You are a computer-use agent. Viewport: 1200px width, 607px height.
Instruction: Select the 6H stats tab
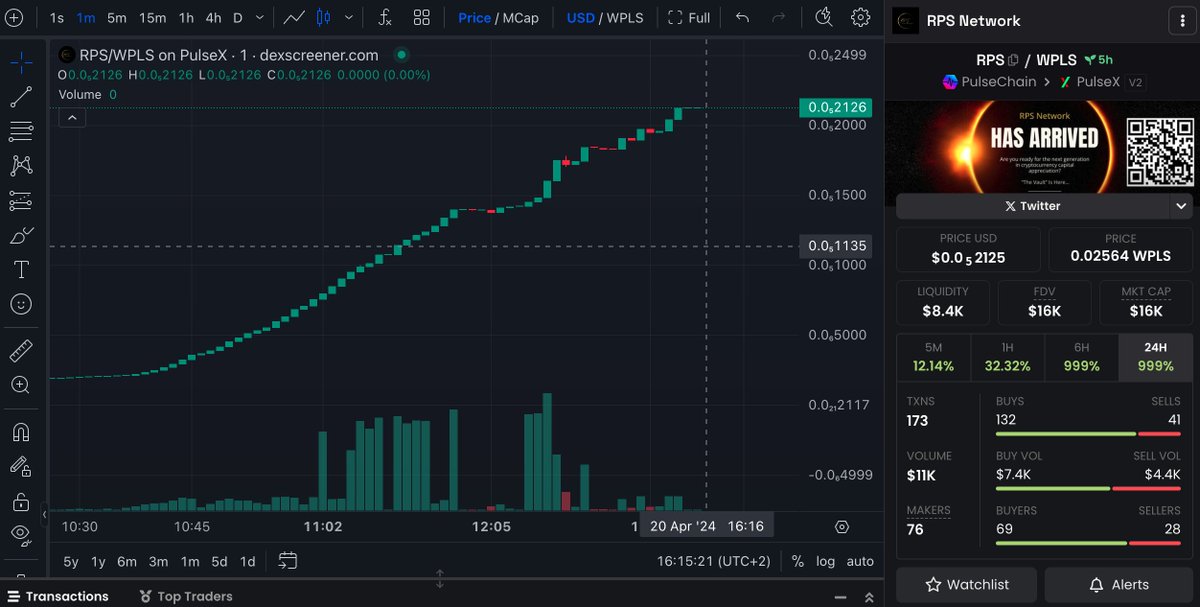[1081, 358]
